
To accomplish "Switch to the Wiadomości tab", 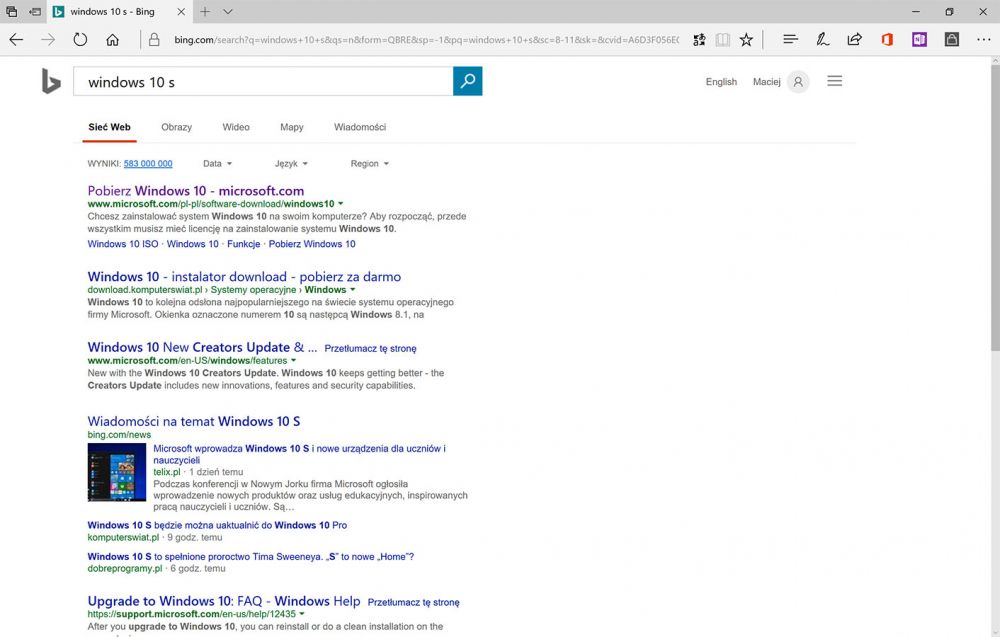I will coord(360,128).
